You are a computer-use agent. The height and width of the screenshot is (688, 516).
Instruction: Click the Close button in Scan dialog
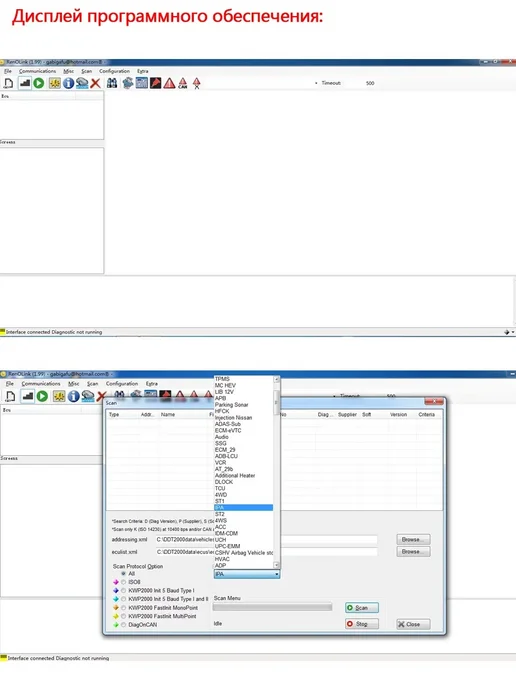click(x=413, y=624)
